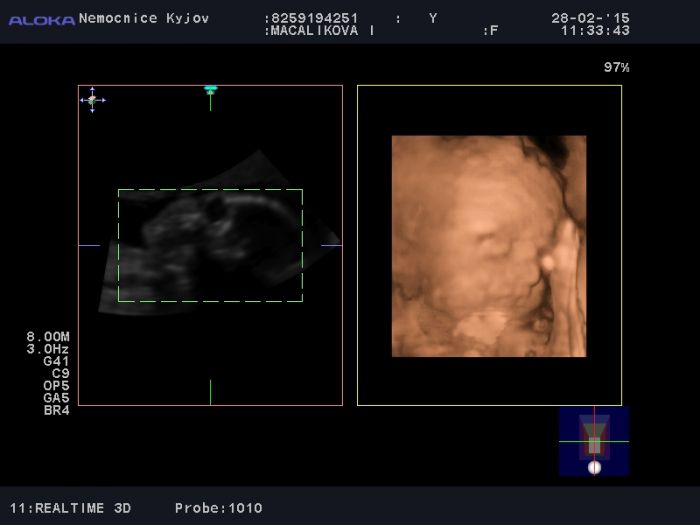Click the ALOKA logo
700x525 pixels.
pos(42,20)
